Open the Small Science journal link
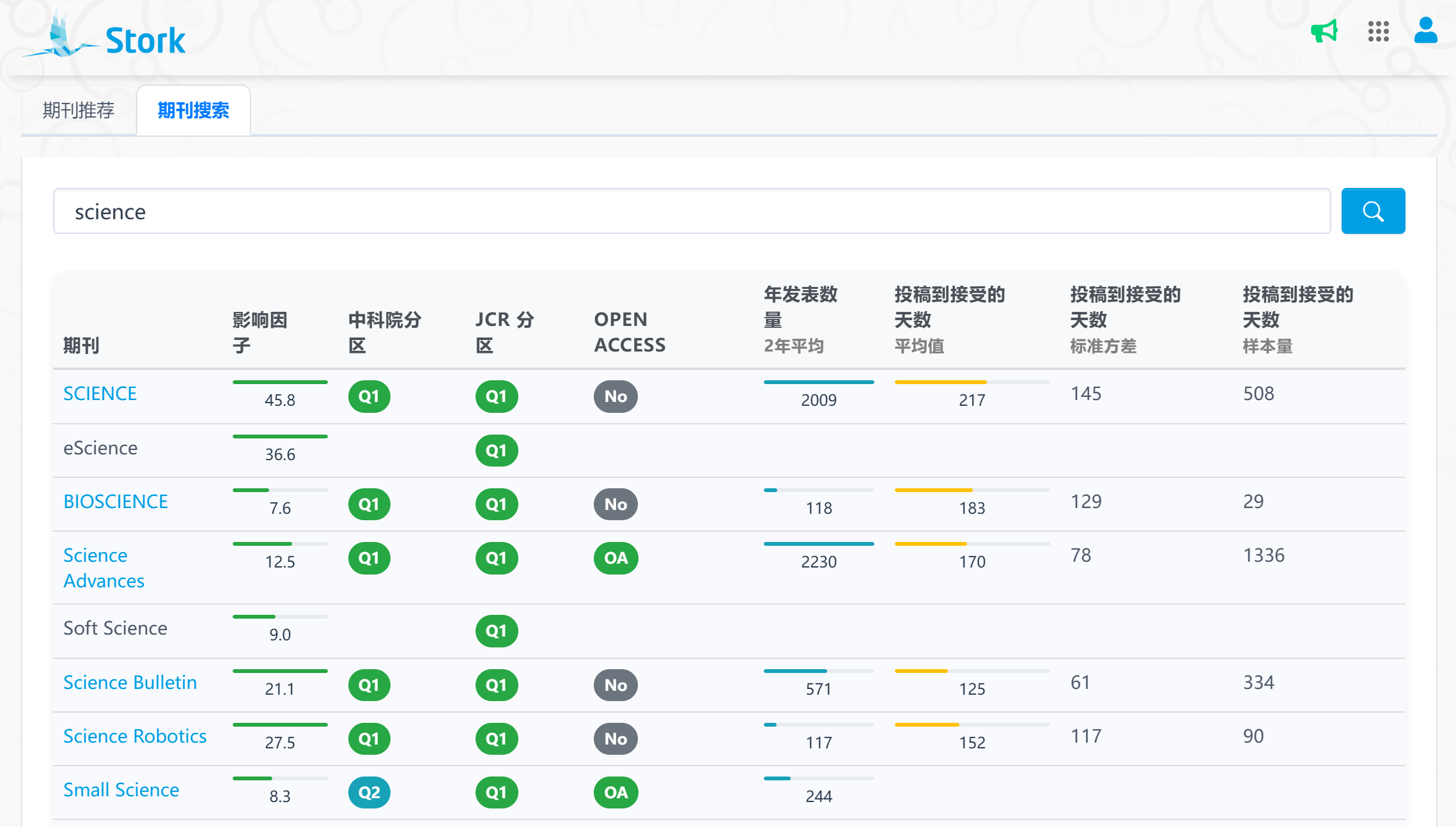Viewport: 1456px width, 827px height. [121, 790]
